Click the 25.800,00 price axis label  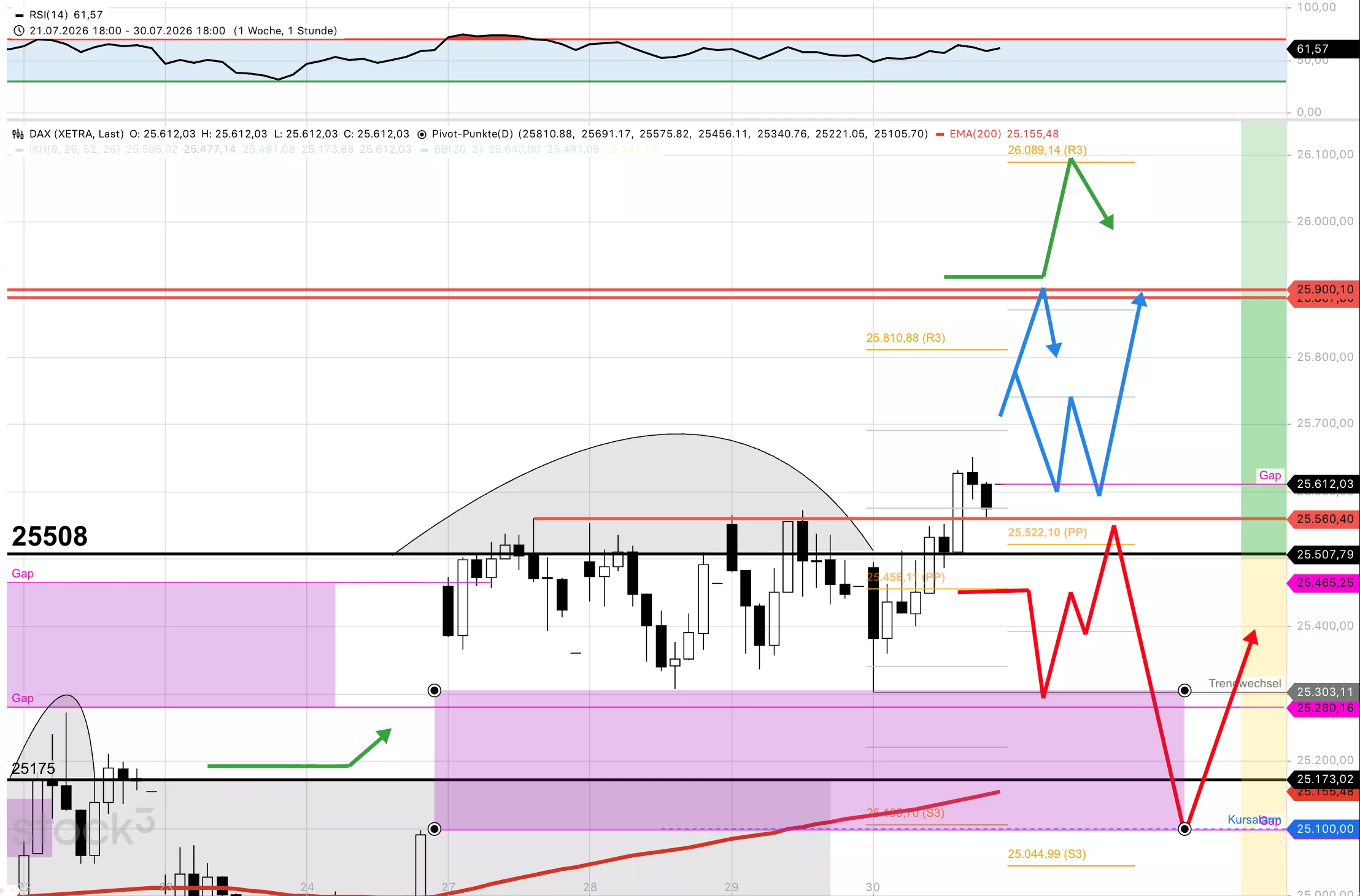tap(1325, 357)
